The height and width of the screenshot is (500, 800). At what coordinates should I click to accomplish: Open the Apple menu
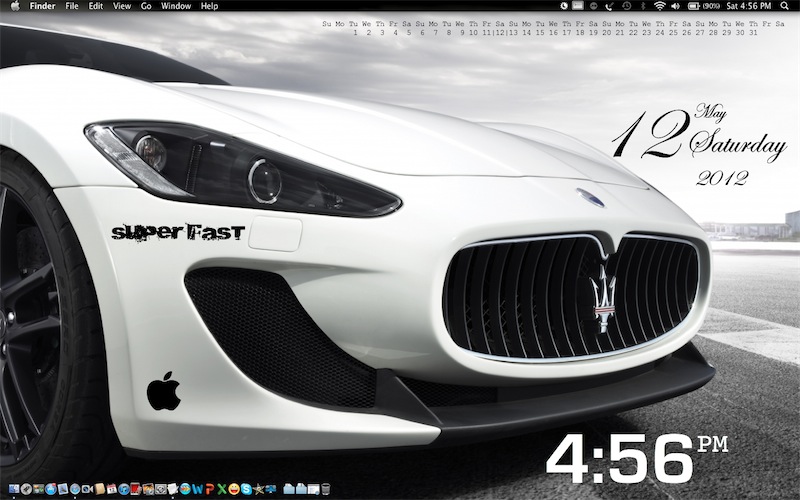tap(15, 6)
